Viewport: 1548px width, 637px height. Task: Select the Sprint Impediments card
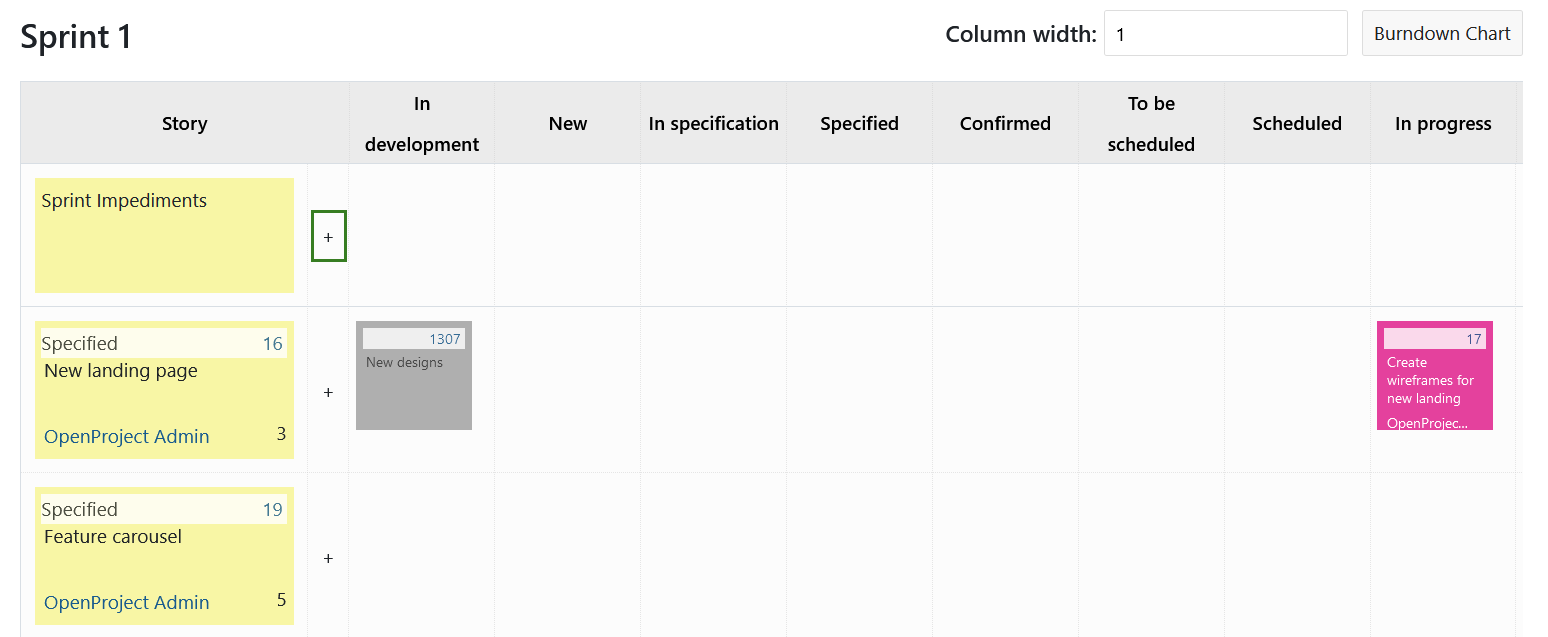point(164,236)
